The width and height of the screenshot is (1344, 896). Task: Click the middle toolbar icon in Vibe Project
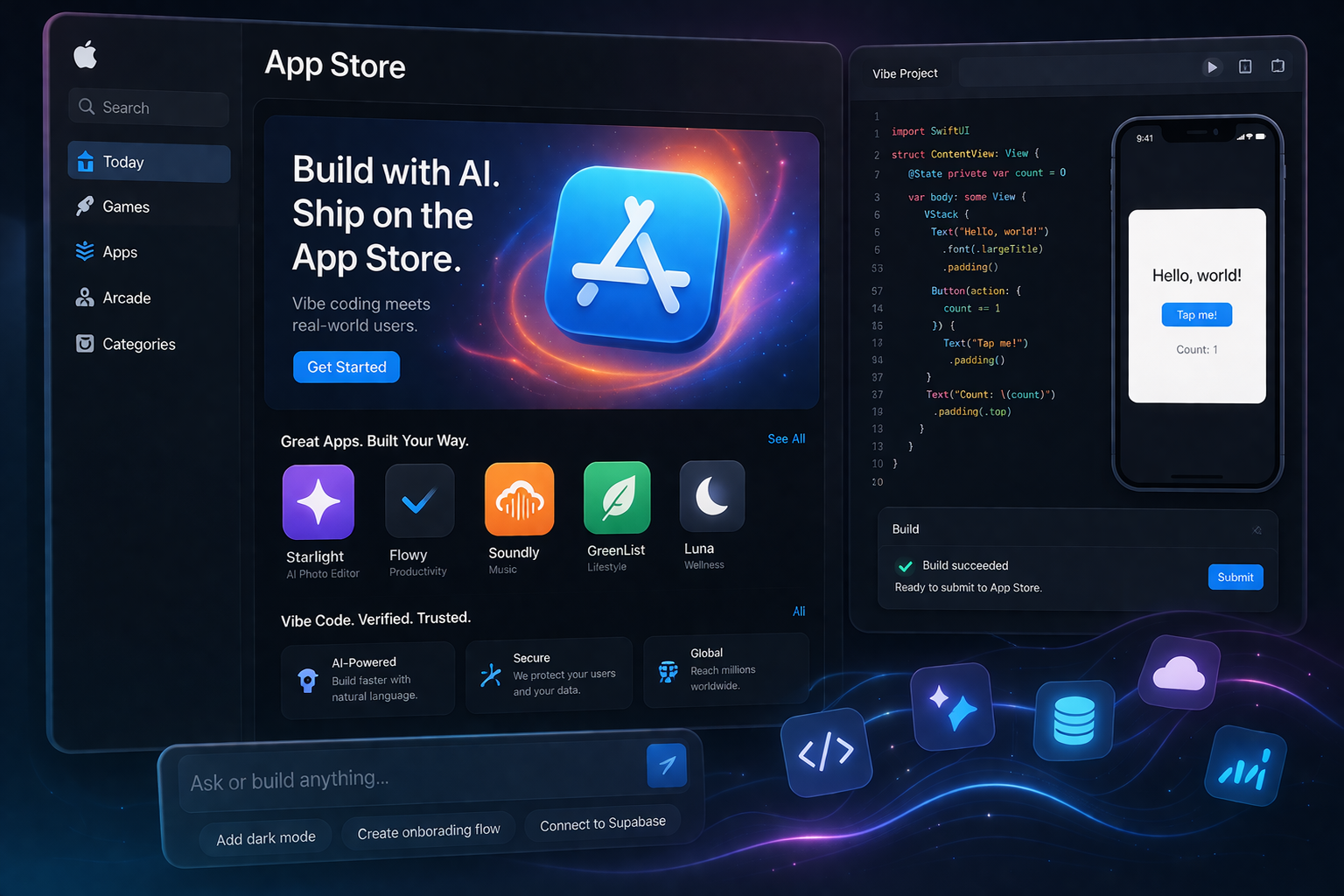click(x=1245, y=66)
